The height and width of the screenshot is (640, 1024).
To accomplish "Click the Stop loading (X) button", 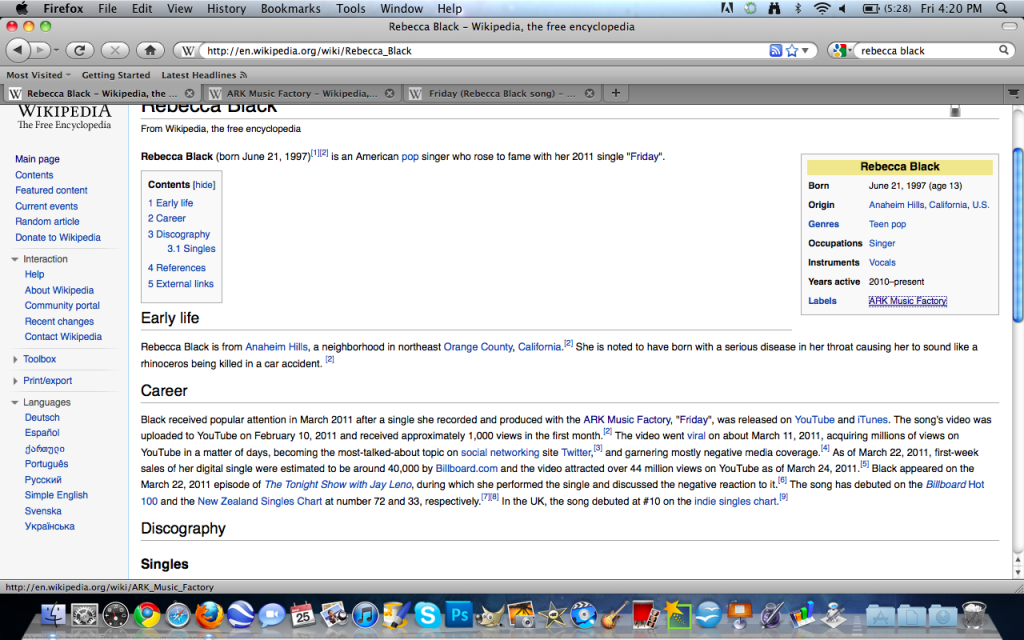I will [x=115, y=50].
